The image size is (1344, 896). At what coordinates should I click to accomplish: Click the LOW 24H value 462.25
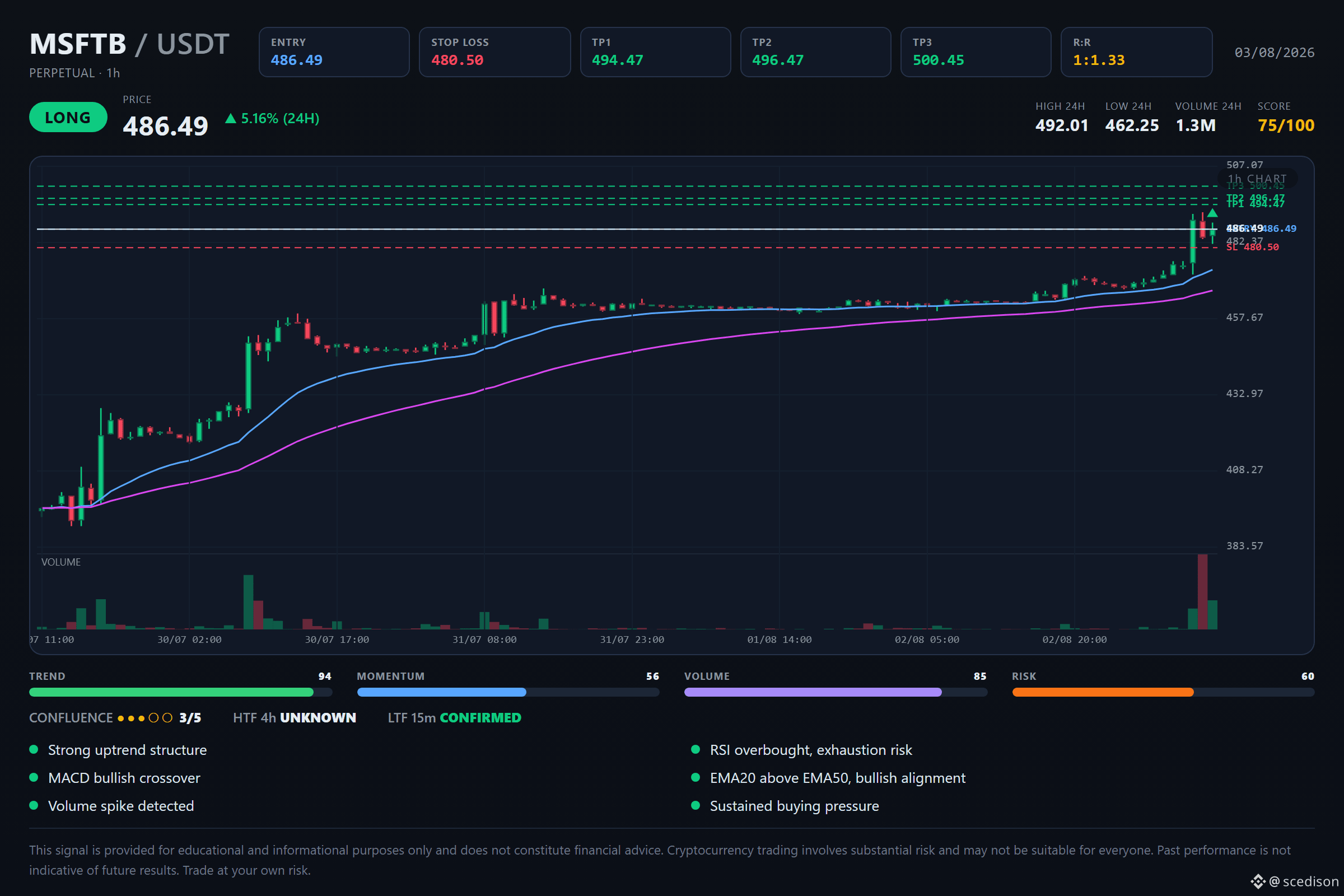pyautogui.click(x=1132, y=125)
